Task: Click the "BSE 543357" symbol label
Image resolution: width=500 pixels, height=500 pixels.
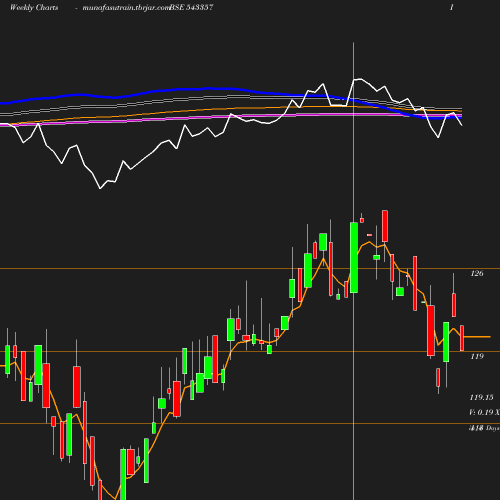Action: pyautogui.click(x=191, y=7)
